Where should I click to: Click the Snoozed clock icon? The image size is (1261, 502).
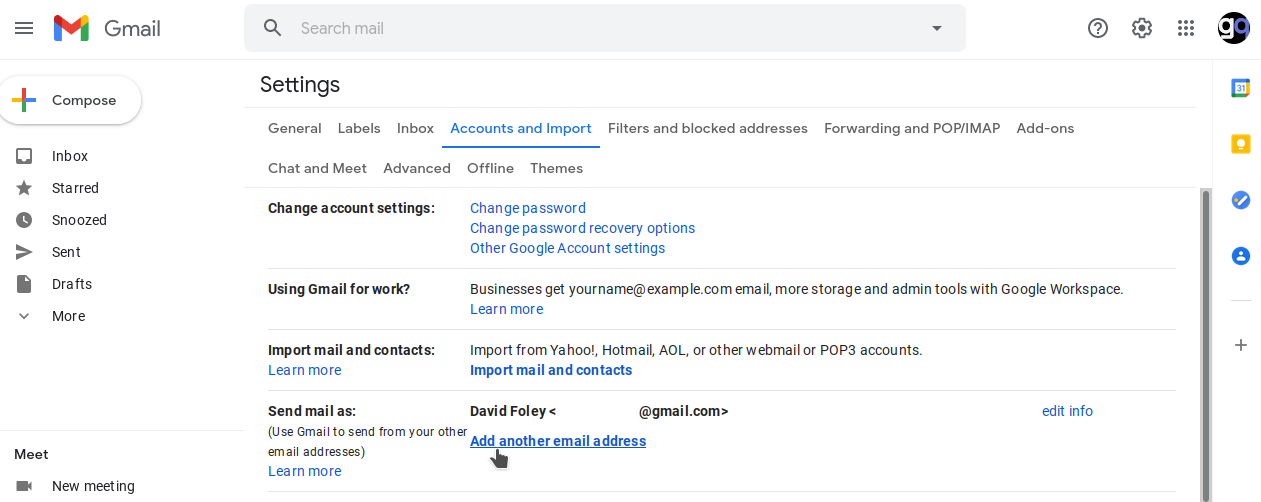(25, 220)
